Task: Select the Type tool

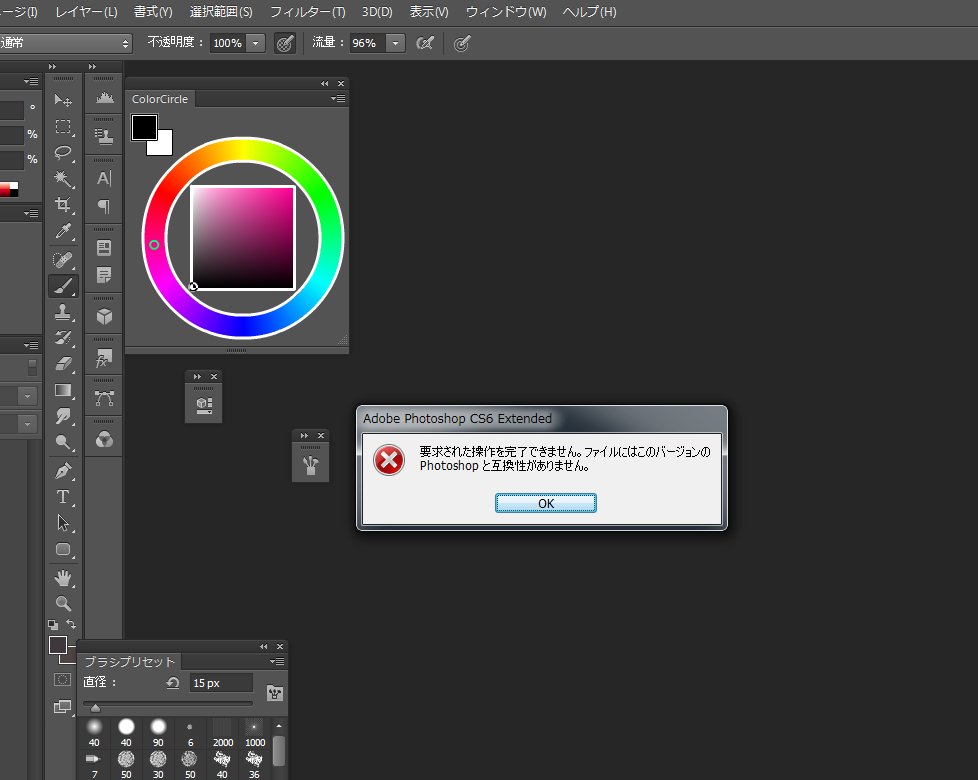Action: tap(63, 495)
